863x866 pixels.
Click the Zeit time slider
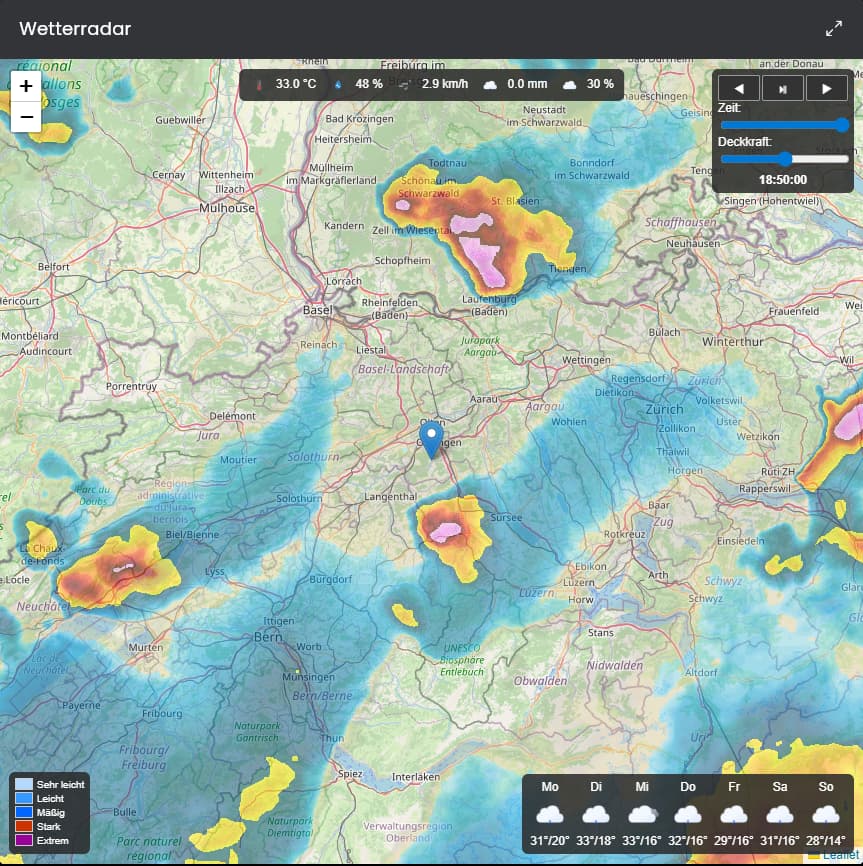point(784,125)
